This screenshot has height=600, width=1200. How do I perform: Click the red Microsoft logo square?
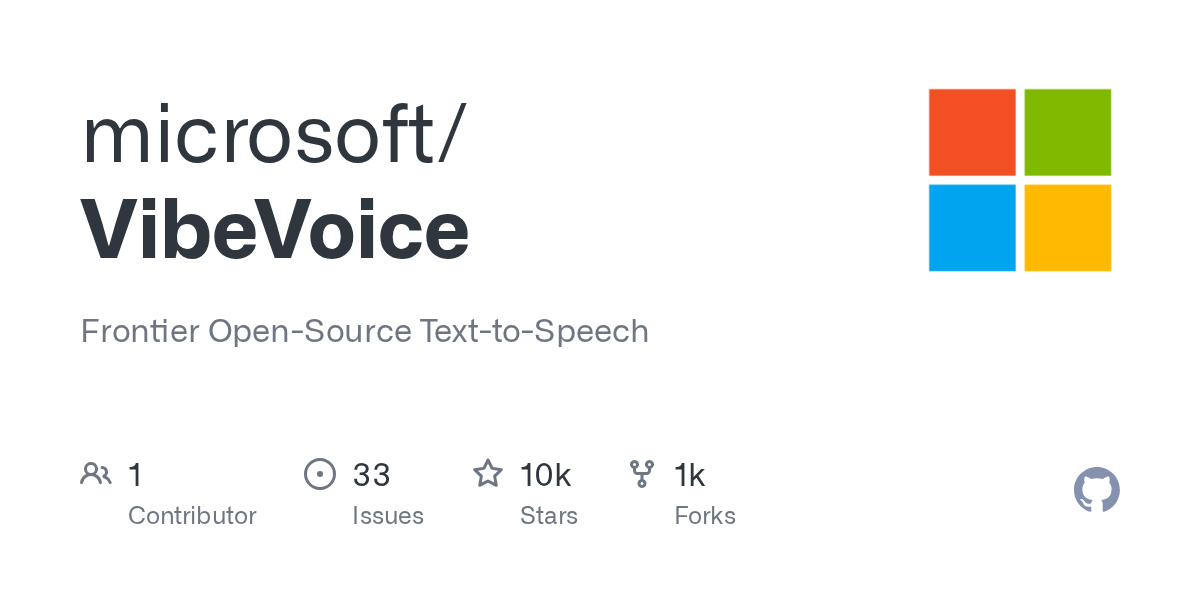pyautogui.click(x=972, y=132)
